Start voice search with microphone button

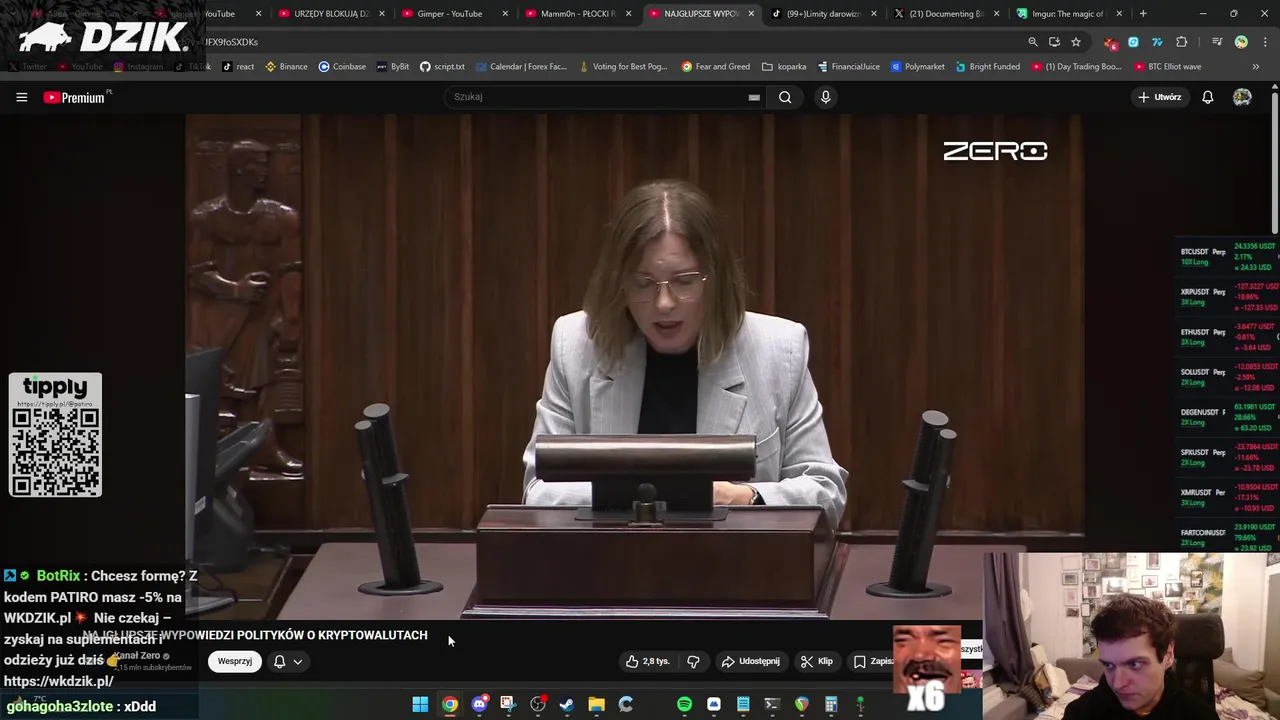point(825,97)
